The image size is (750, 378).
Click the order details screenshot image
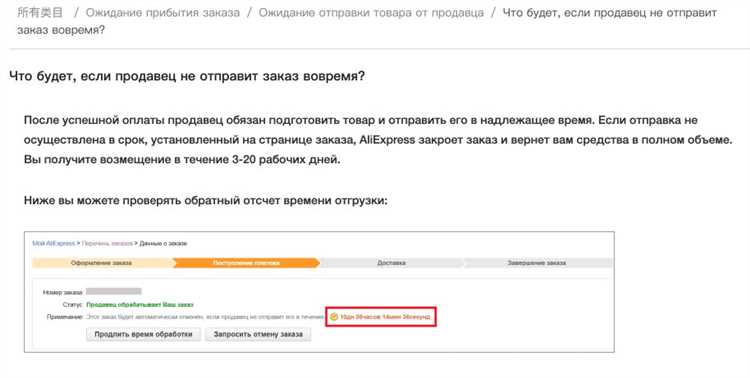320,292
